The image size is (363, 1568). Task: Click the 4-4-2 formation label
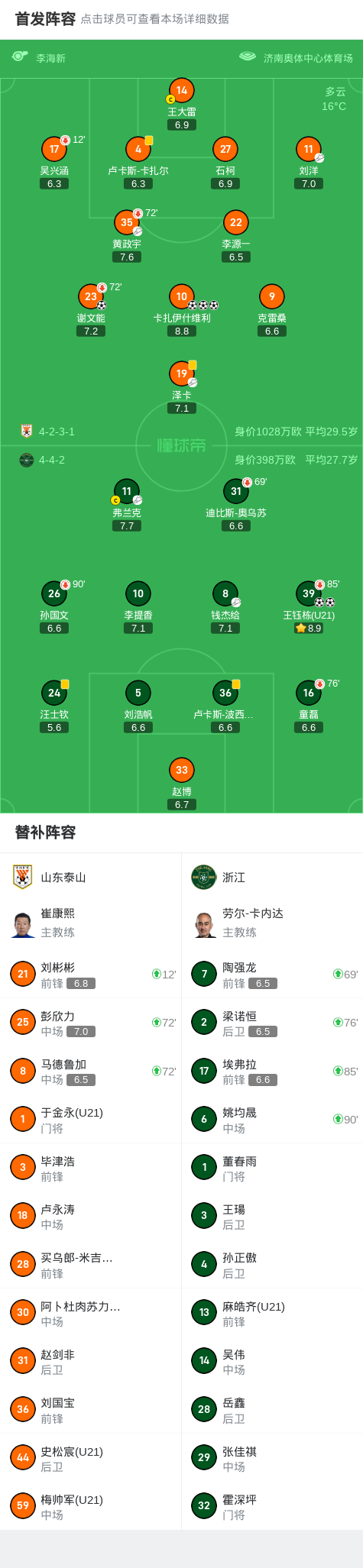tap(52, 460)
